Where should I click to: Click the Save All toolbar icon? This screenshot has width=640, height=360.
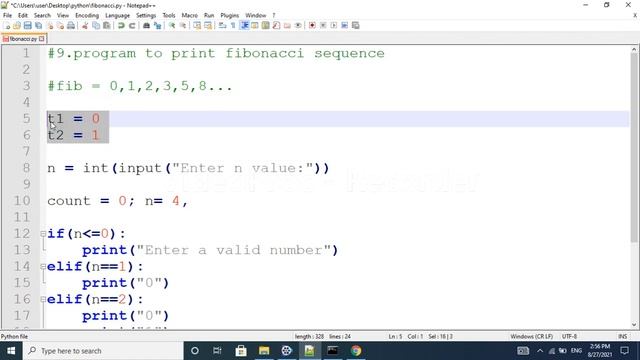pos(38,25)
